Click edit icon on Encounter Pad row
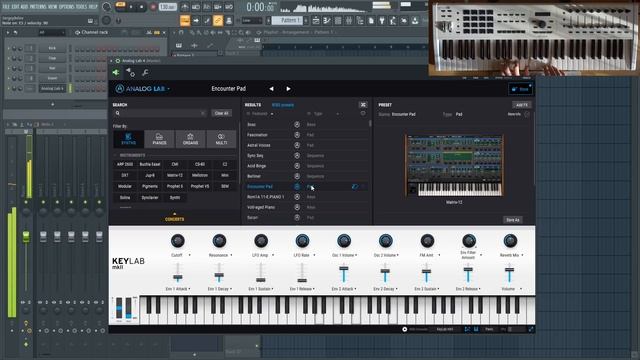The width and height of the screenshot is (640, 360). coord(354,187)
